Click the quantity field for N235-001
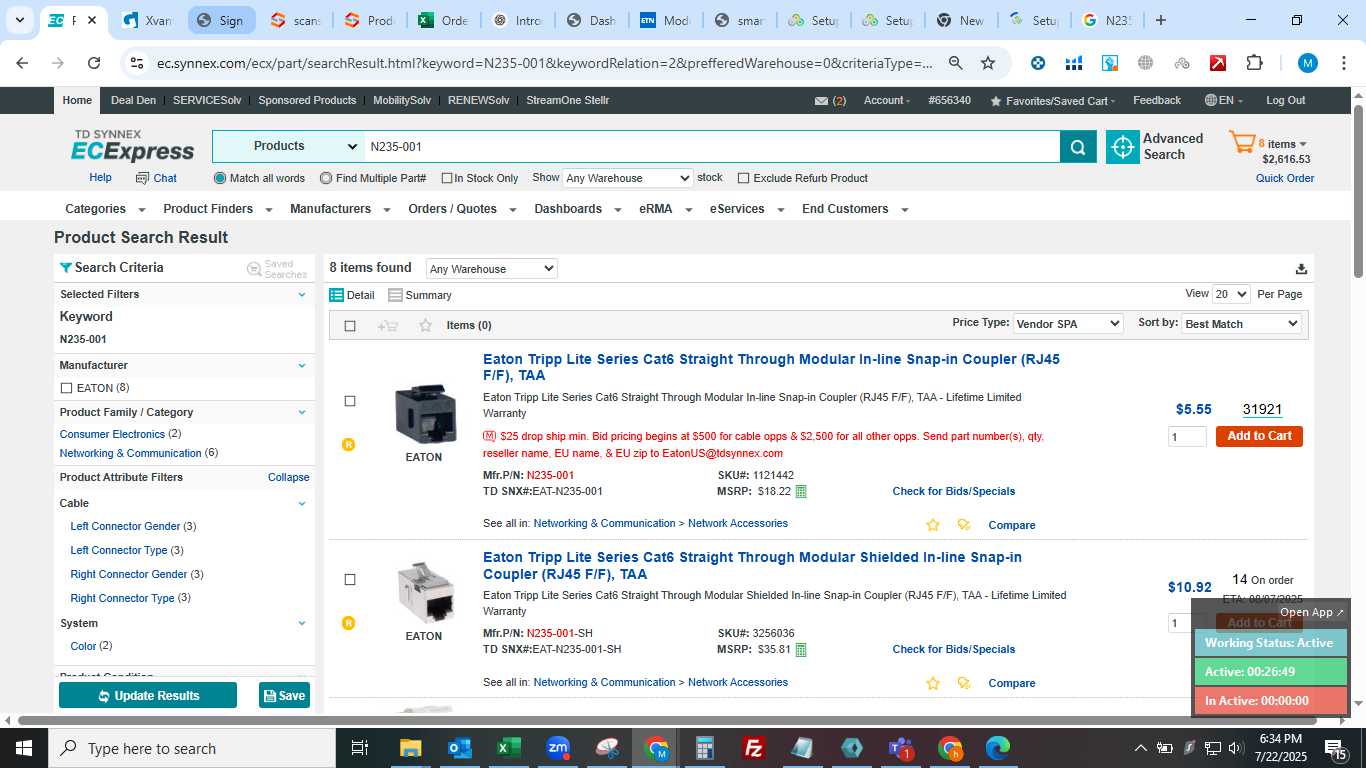Viewport: 1366px width, 768px height. [x=1187, y=437]
